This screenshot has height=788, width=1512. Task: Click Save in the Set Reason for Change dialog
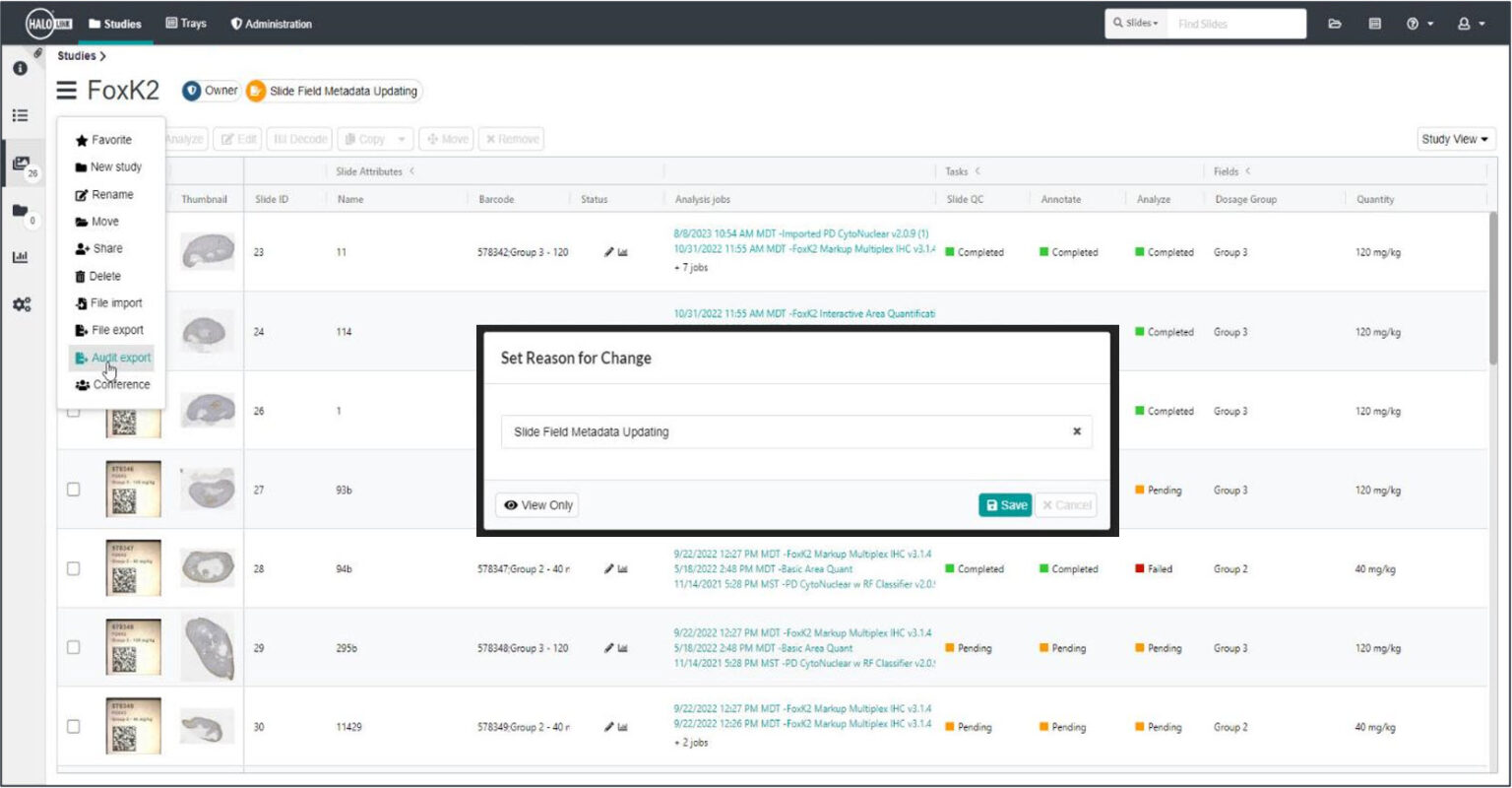1004,504
